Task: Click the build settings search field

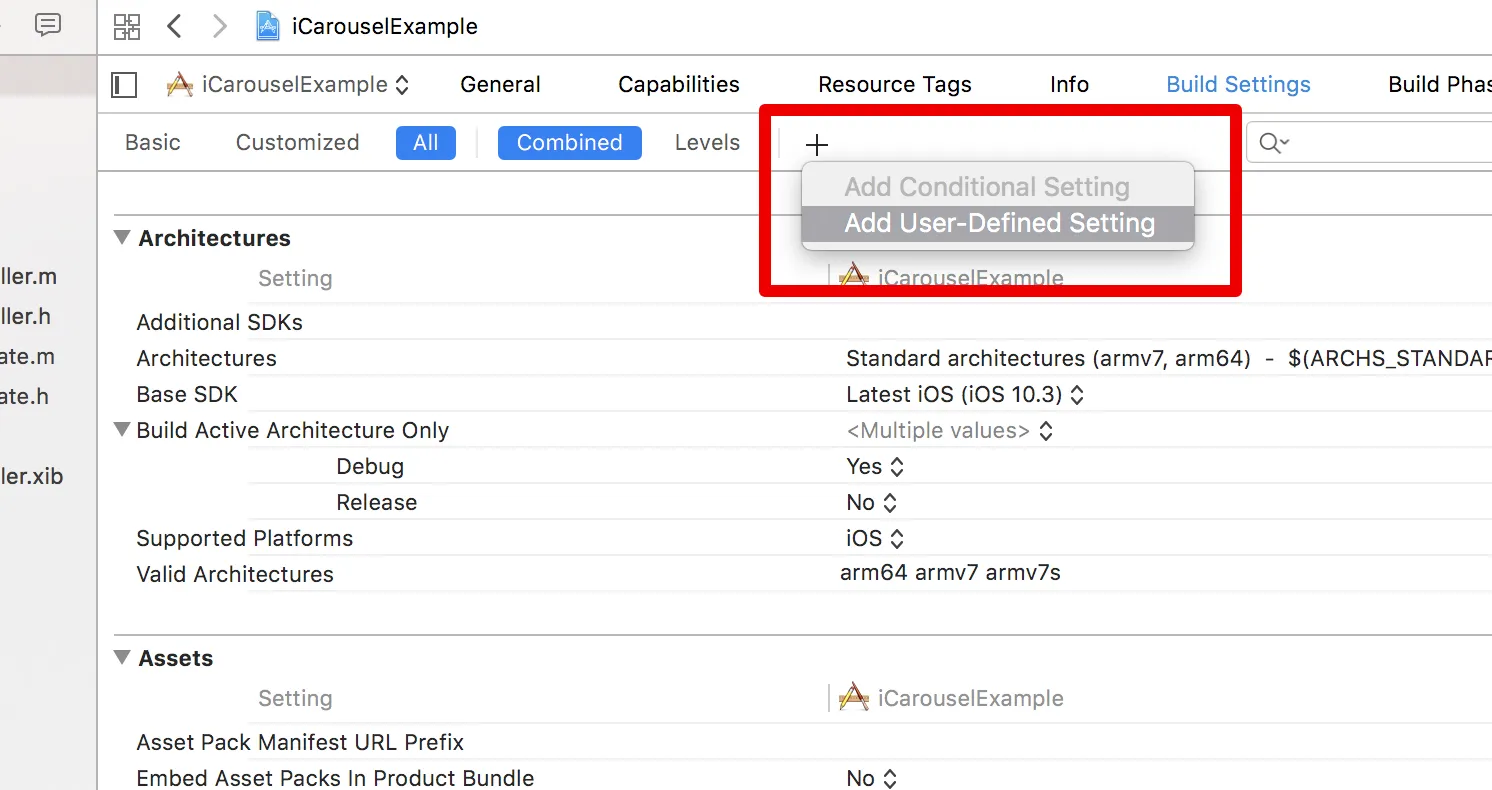Action: click(1390, 143)
